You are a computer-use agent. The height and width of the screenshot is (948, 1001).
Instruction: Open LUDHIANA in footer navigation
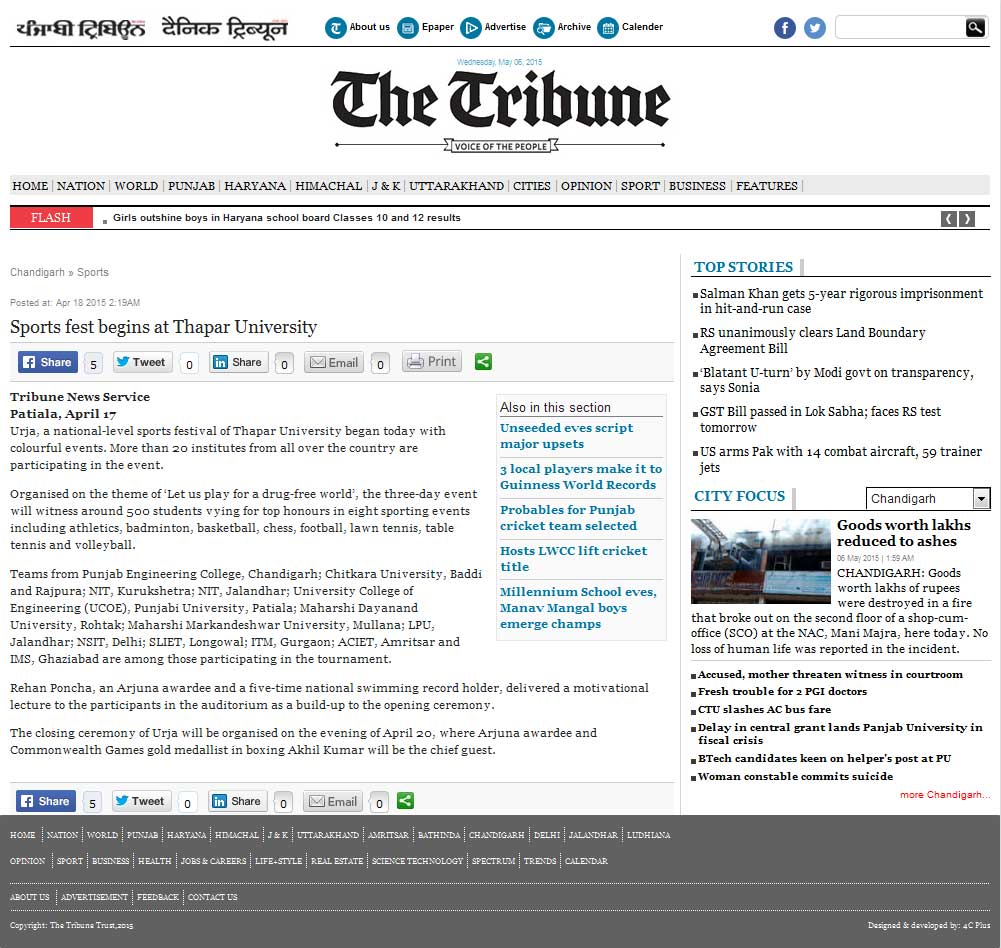pyautogui.click(x=648, y=835)
